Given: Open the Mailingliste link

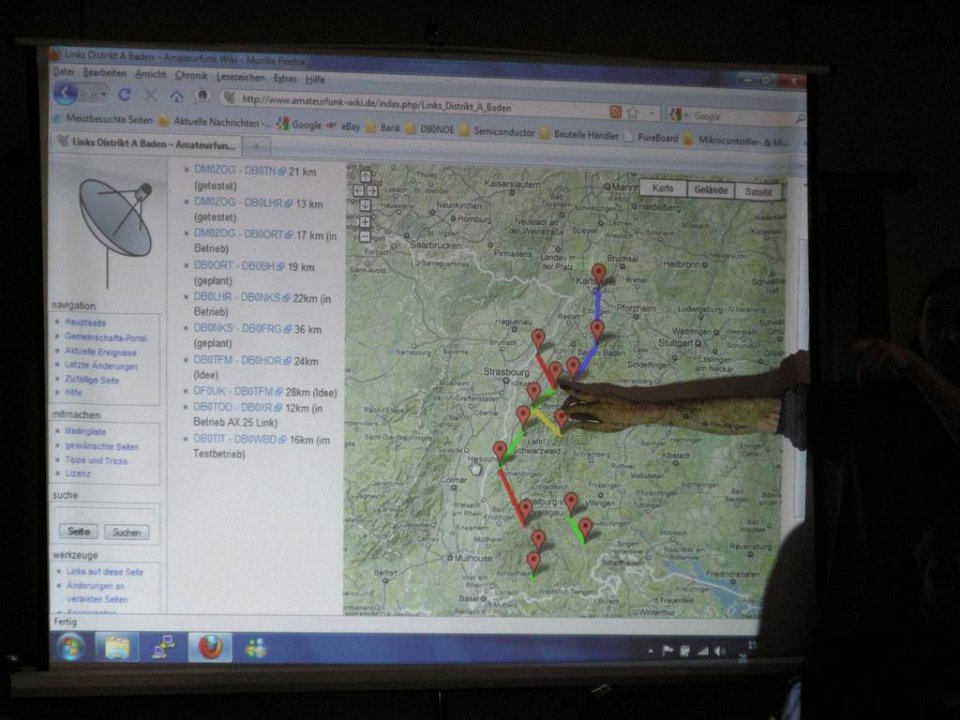Looking at the screenshot, I should point(85,431).
